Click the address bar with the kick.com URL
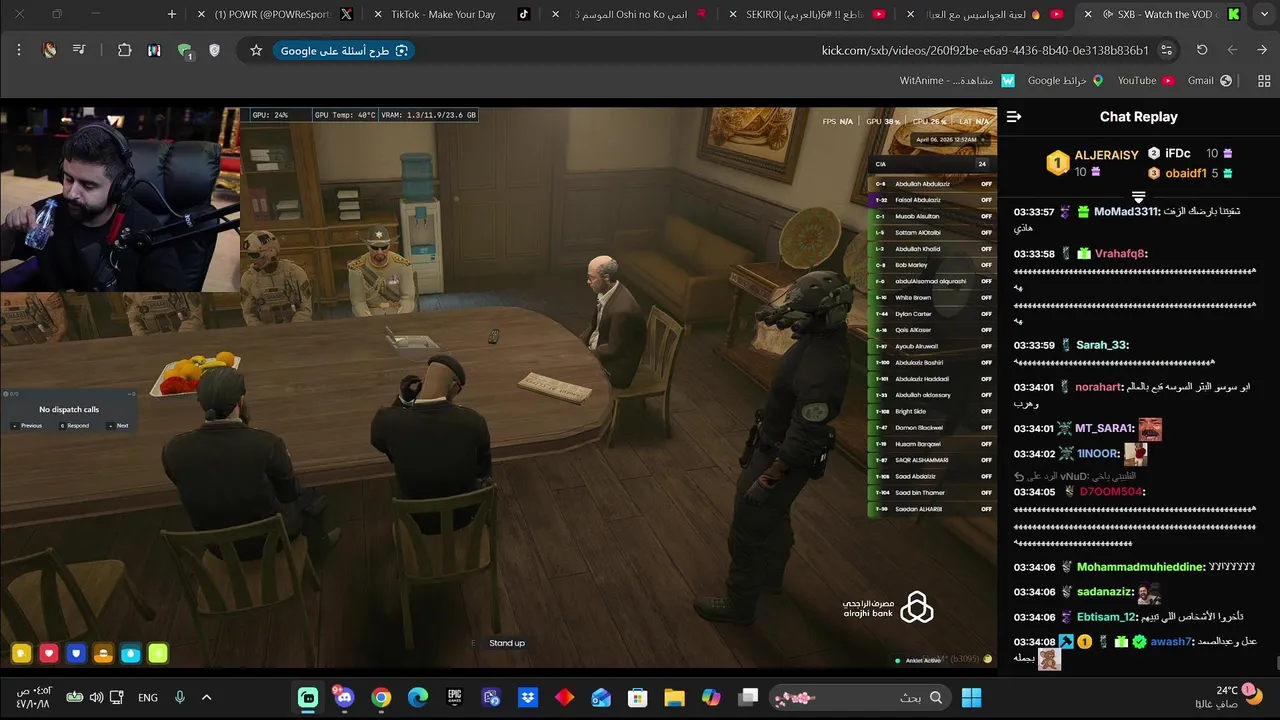Viewport: 1280px width, 720px height. point(985,50)
